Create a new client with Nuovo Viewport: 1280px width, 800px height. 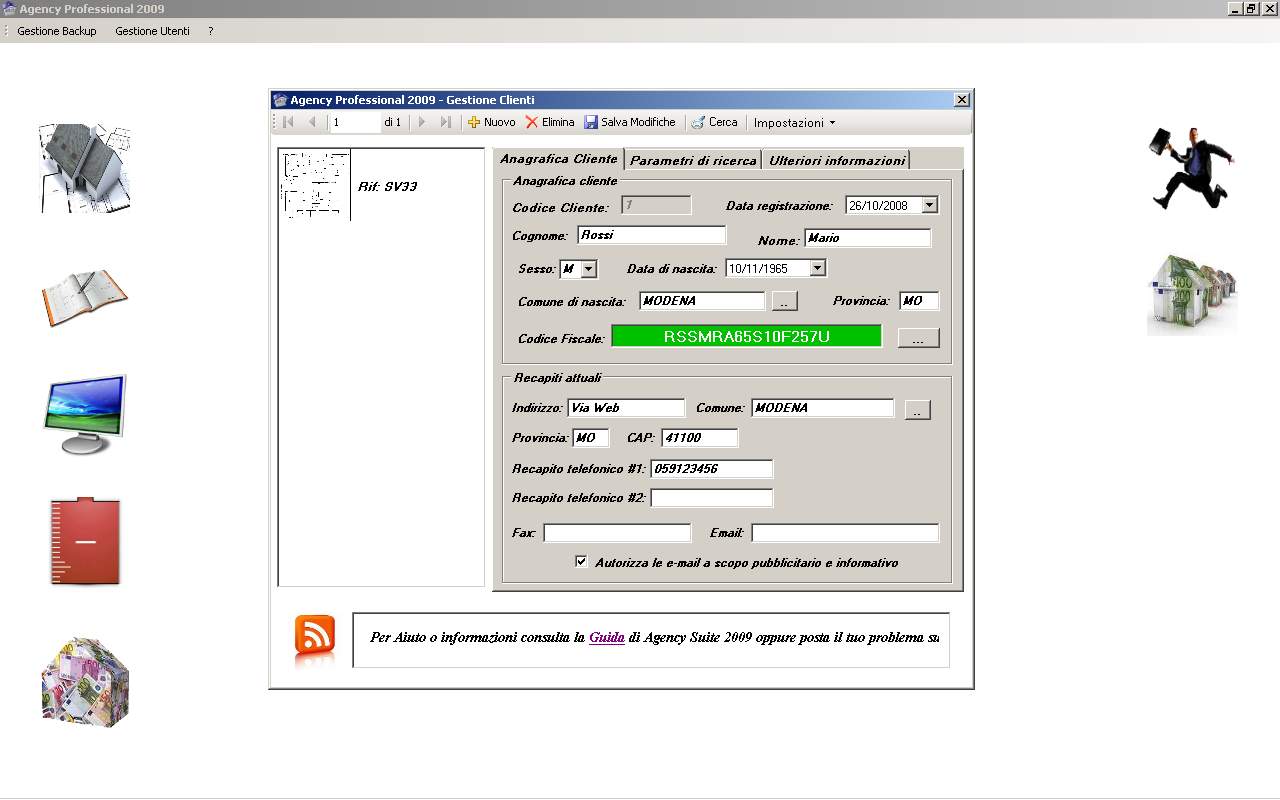tap(491, 122)
